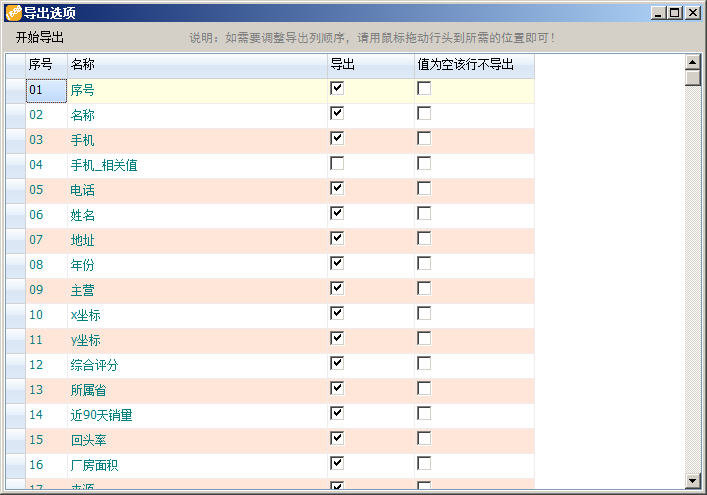Viewport: 707px width, 495px height.
Task: Click the 值为空该行不导出 column header
Action: coord(473,65)
